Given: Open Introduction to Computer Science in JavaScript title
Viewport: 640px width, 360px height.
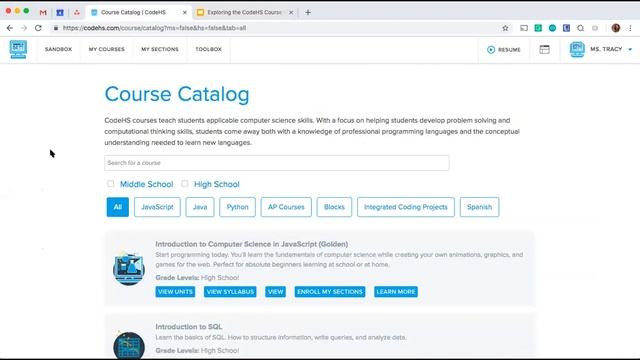Looking at the screenshot, I should (x=251, y=244).
